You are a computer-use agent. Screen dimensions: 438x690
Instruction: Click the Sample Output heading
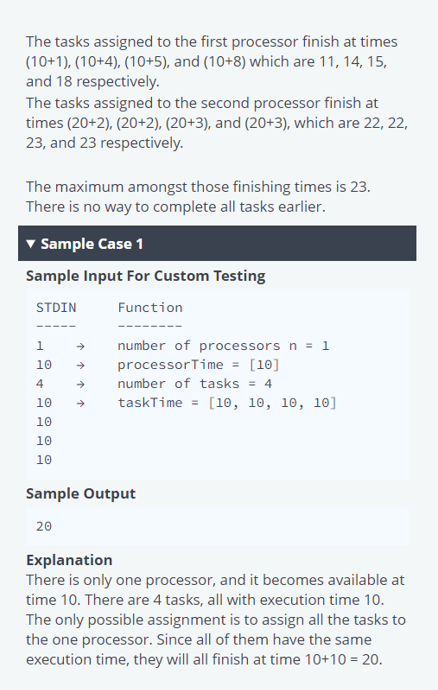[x=81, y=493]
